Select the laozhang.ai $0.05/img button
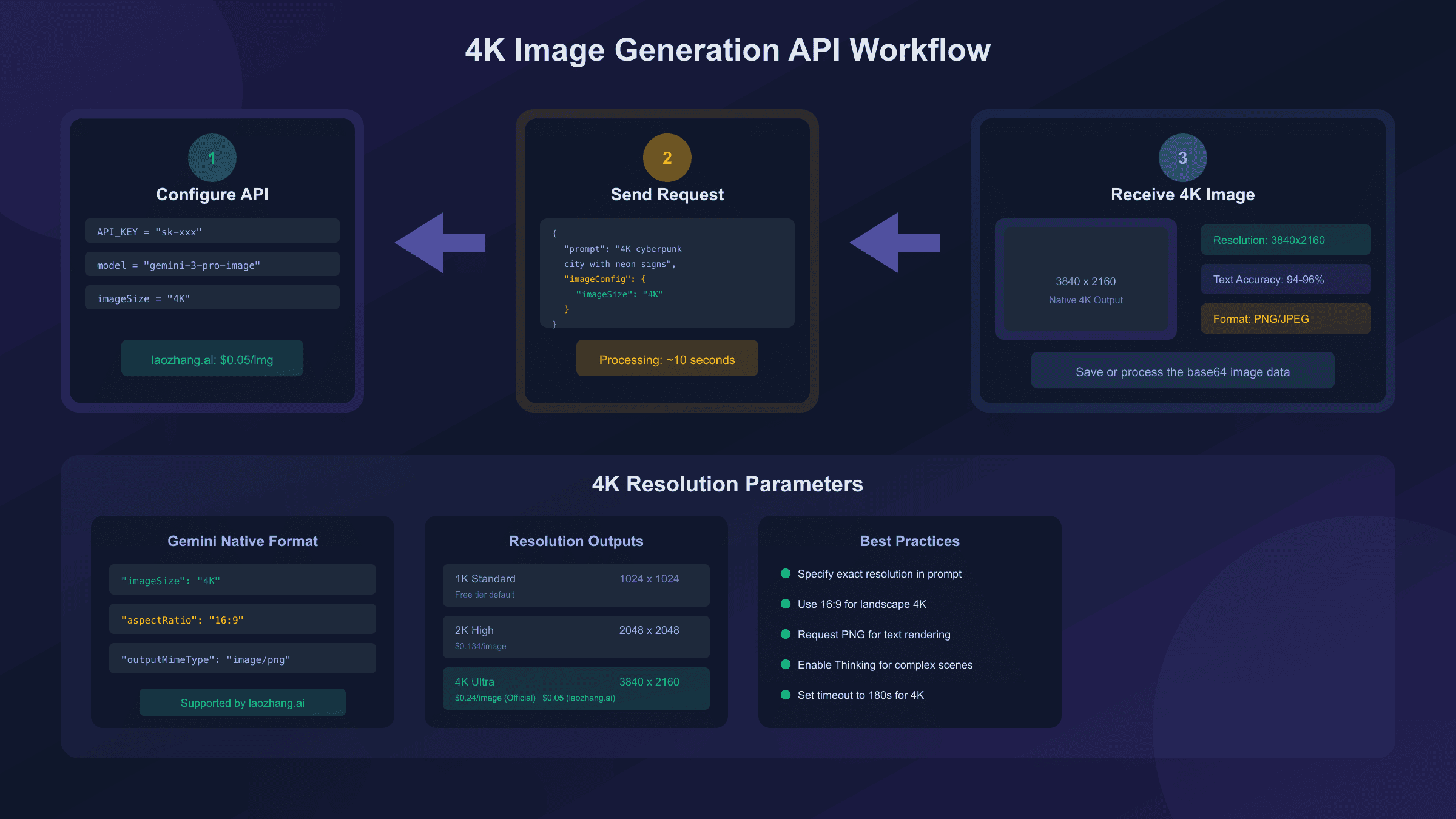This screenshot has height=819, width=1456. (212, 359)
